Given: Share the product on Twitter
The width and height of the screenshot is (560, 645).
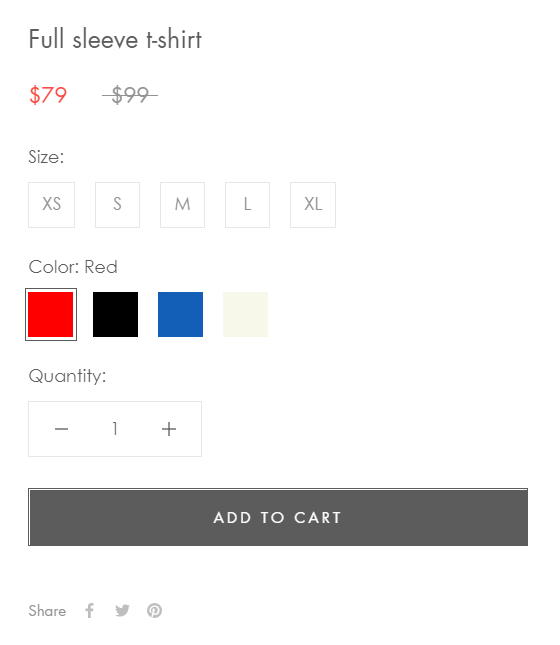Looking at the screenshot, I should tap(122, 610).
